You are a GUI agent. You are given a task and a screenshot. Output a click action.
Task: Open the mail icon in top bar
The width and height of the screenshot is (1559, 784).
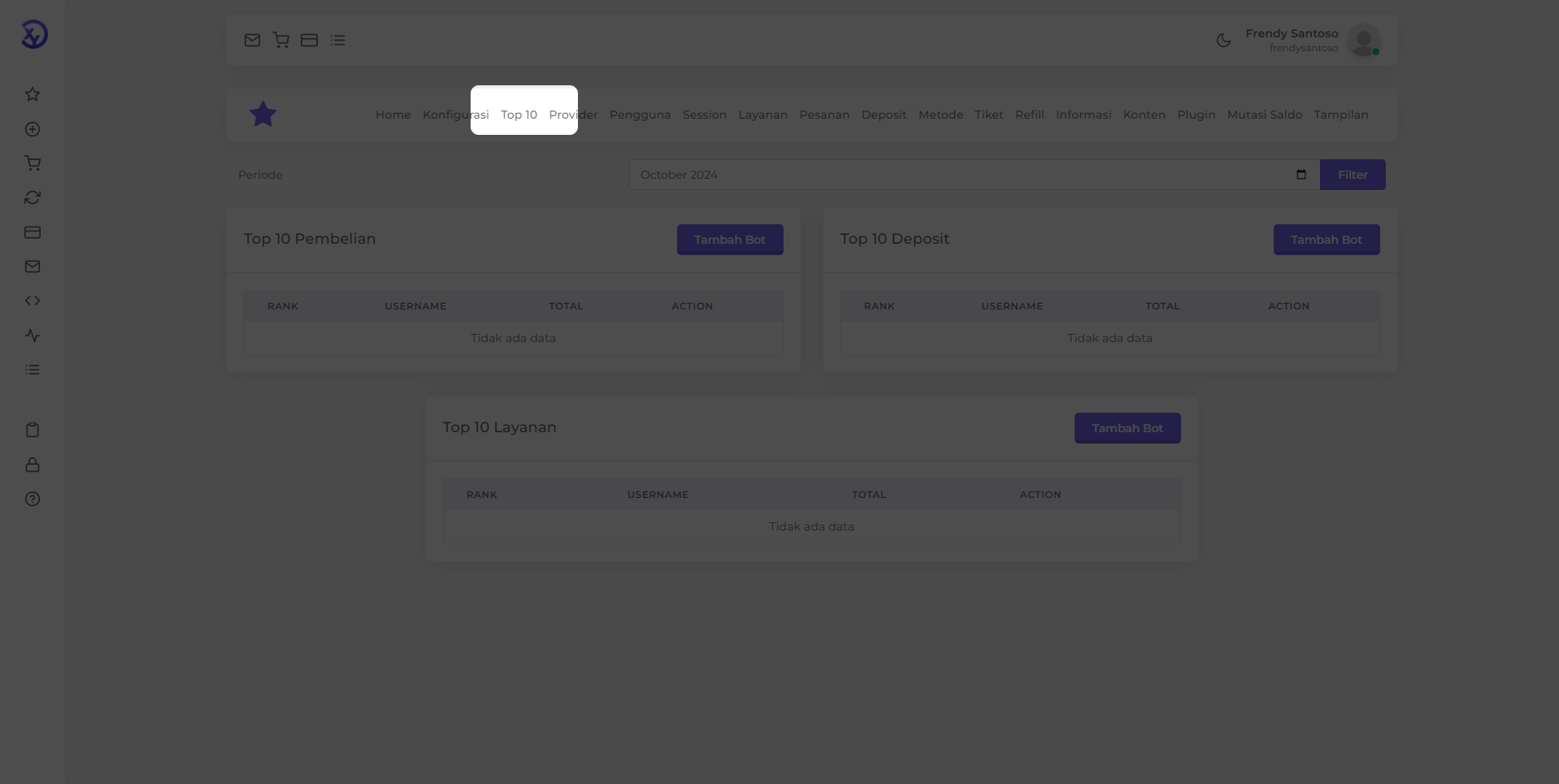[252, 40]
